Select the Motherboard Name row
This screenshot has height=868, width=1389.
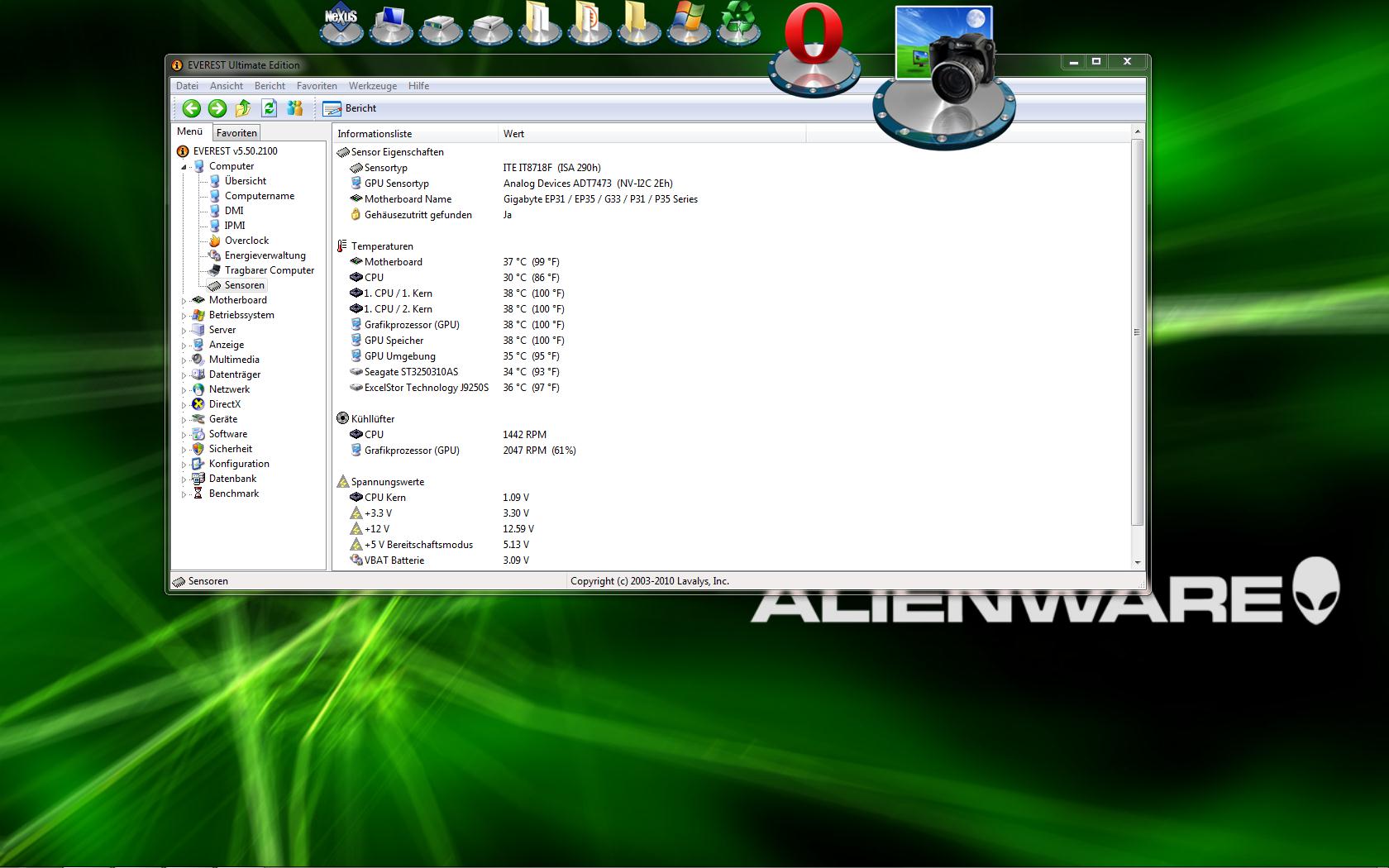pos(731,199)
